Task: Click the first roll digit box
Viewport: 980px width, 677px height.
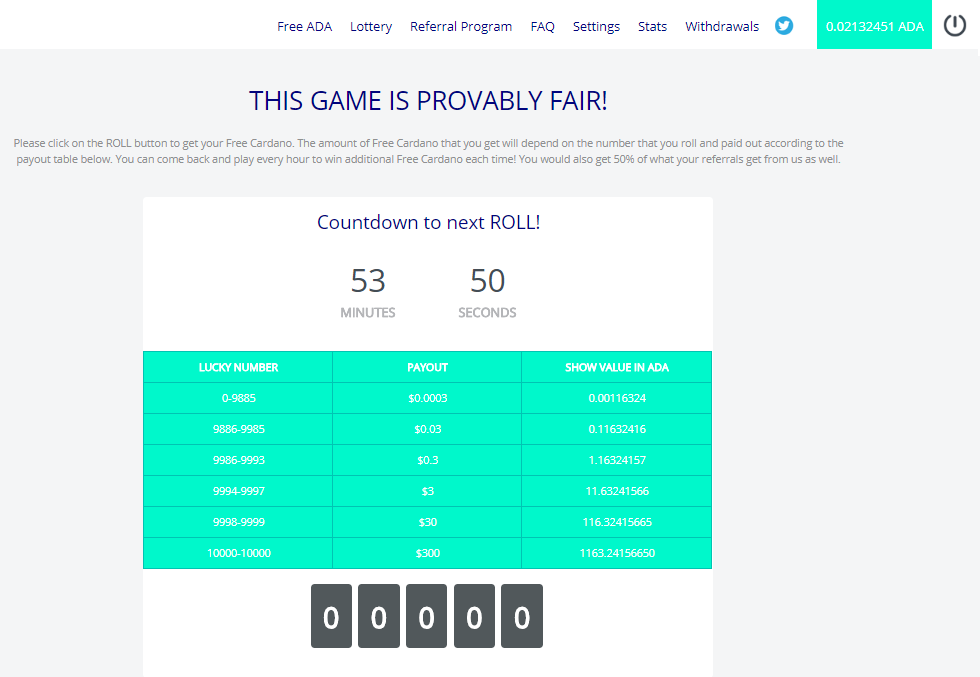Action: coord(331,616)
